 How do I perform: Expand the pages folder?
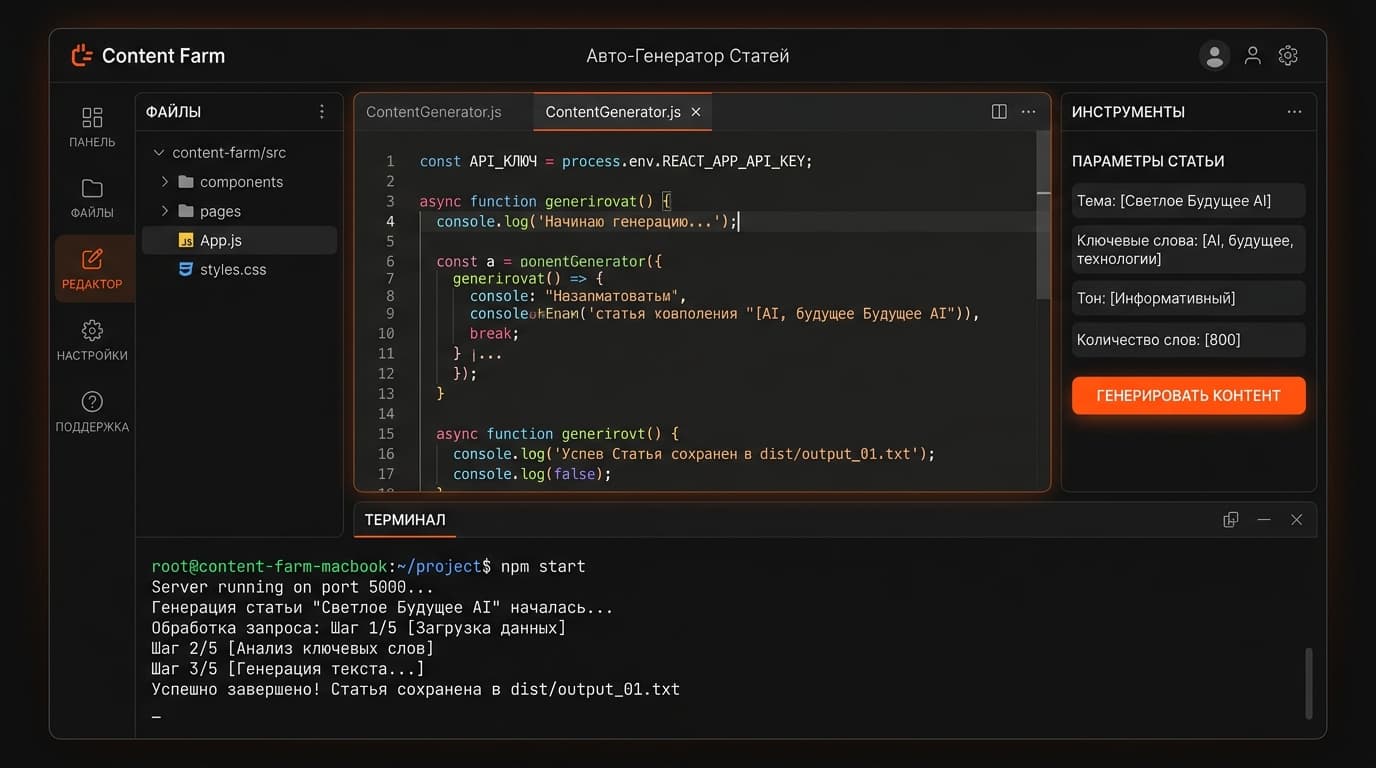click(165, 211)
